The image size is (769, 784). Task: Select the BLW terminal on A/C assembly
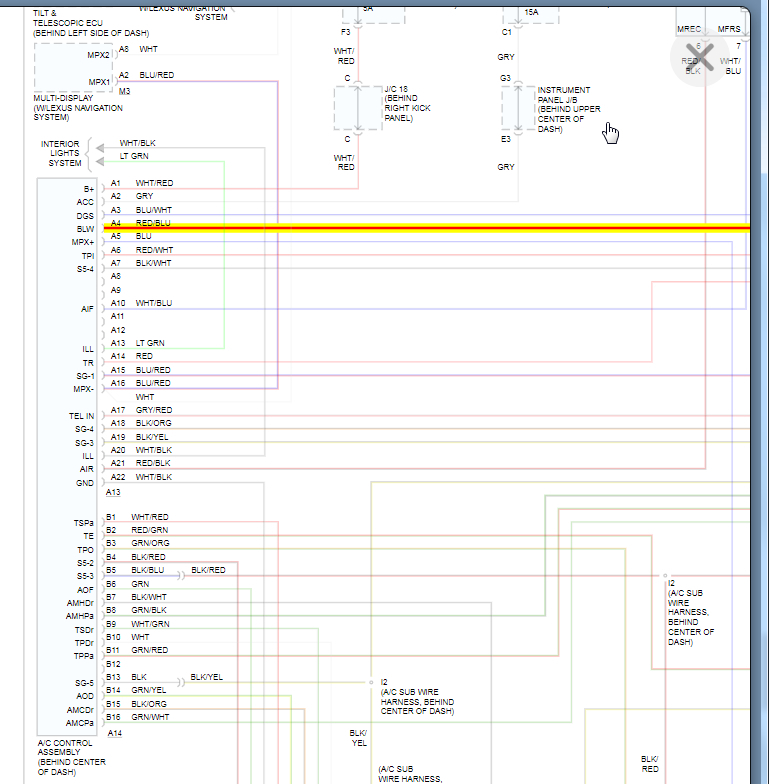click(85, 229)
